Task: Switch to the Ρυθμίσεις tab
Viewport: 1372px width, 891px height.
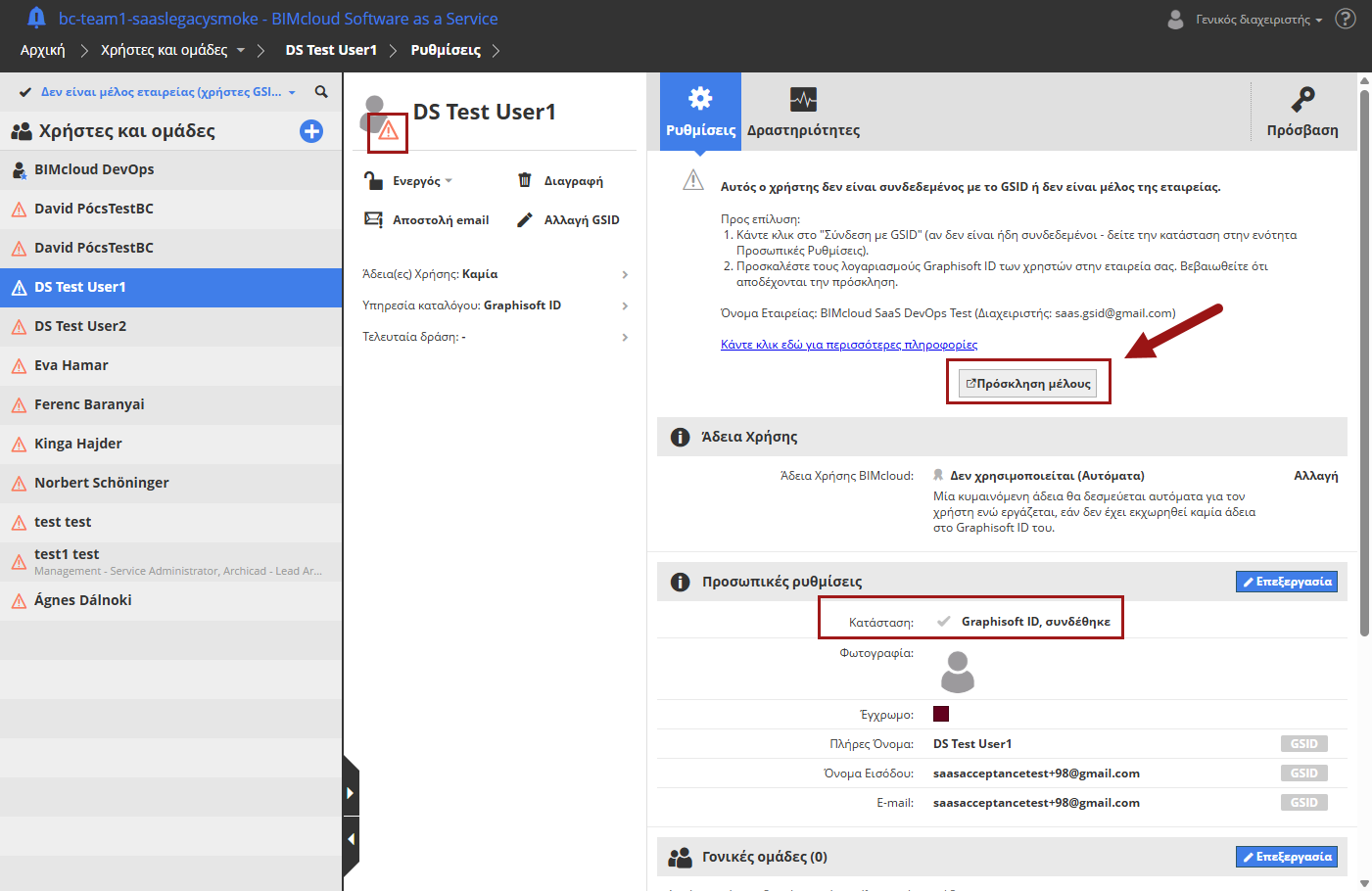Action: [700, 112]
